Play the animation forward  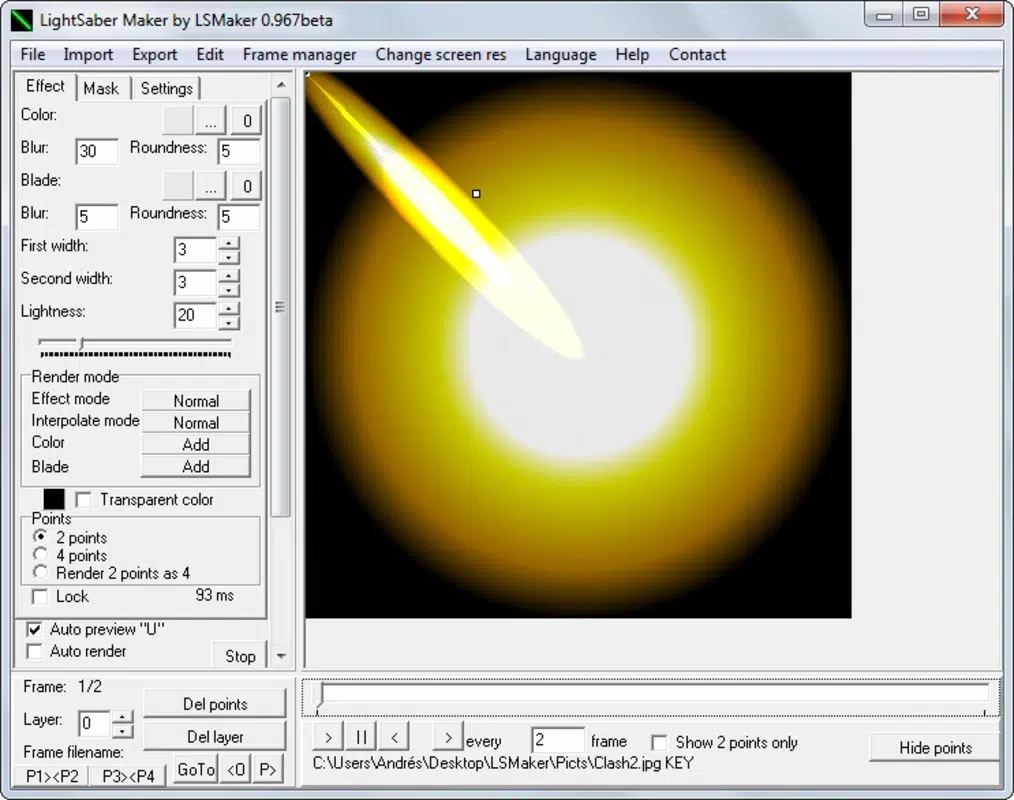(x=329, y=737)
